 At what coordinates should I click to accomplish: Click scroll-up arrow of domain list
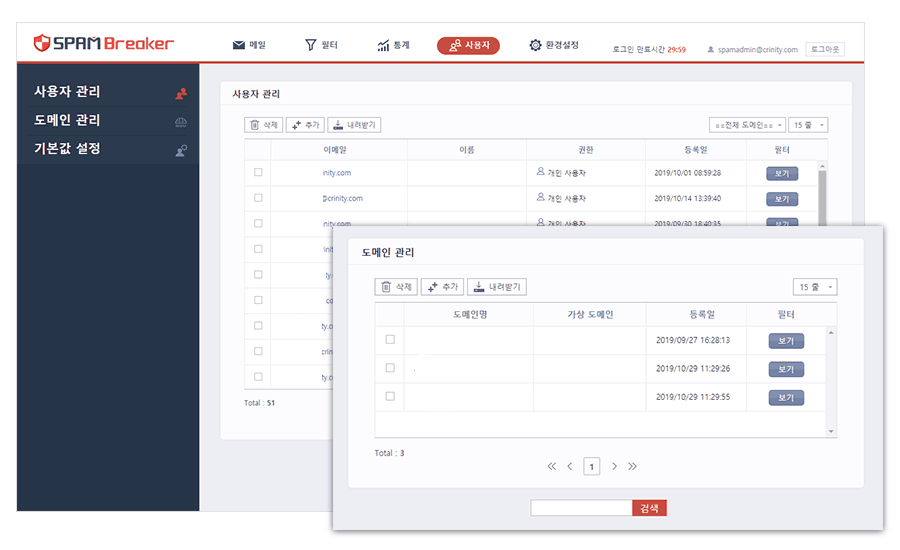pyautogui.click(x=831, y=333)
